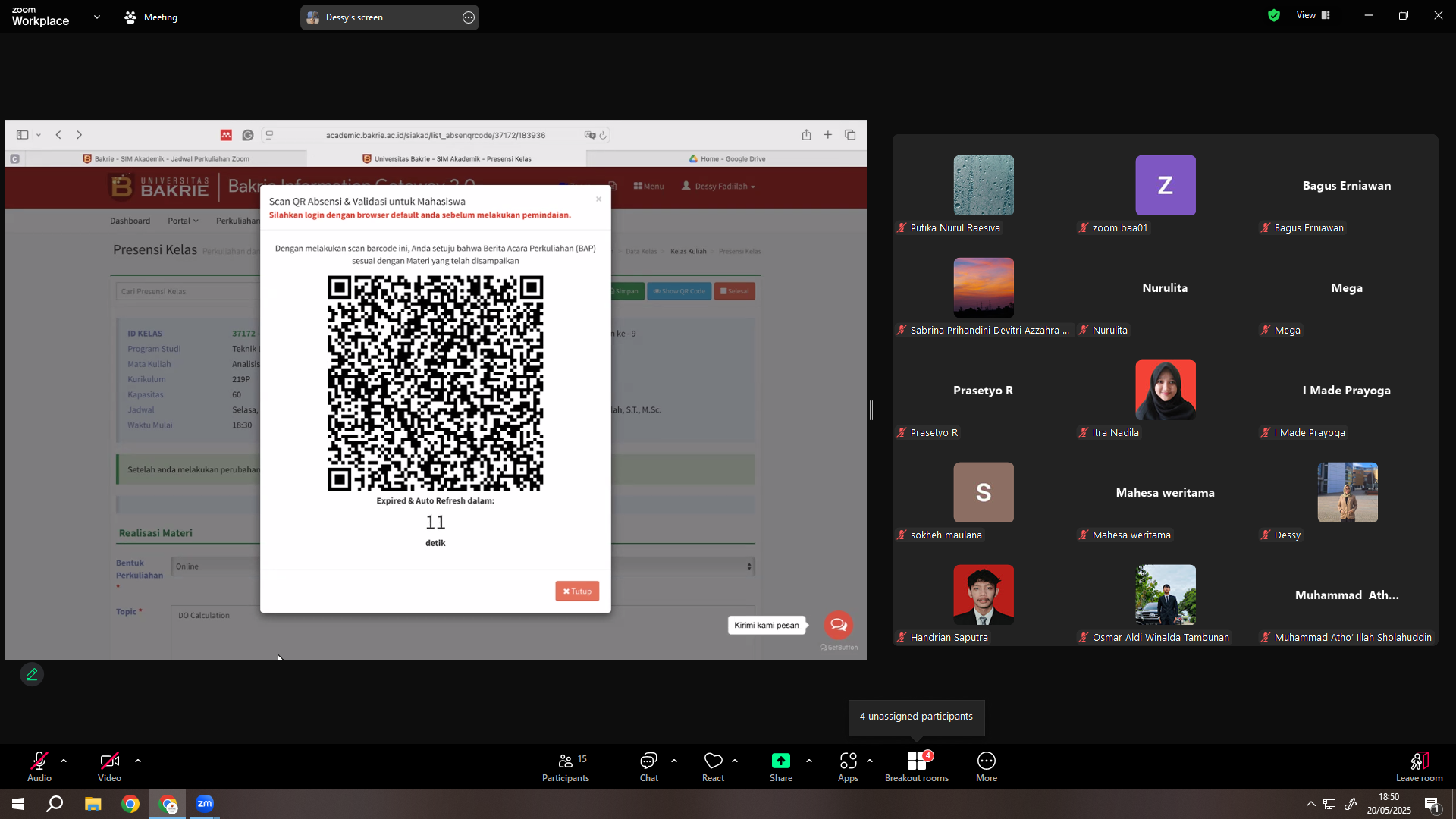
Task: Click the taskbar clock showing 18:50
Action: coord(1389,804)
